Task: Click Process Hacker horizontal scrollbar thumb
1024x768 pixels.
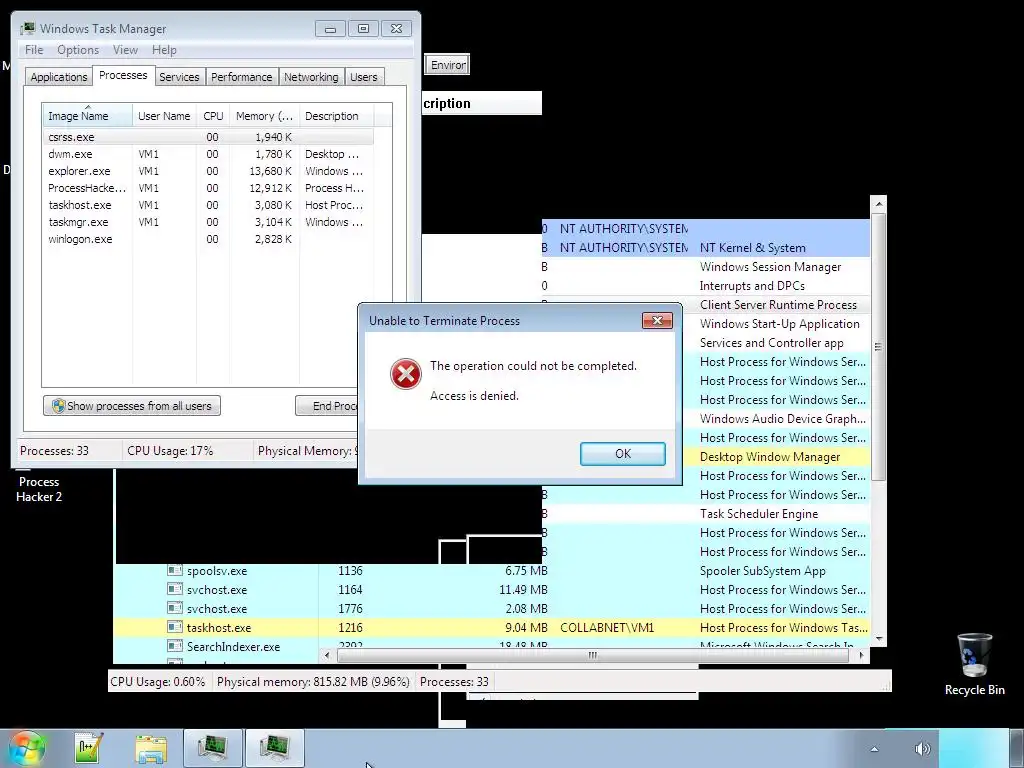Action: point(592,655)
